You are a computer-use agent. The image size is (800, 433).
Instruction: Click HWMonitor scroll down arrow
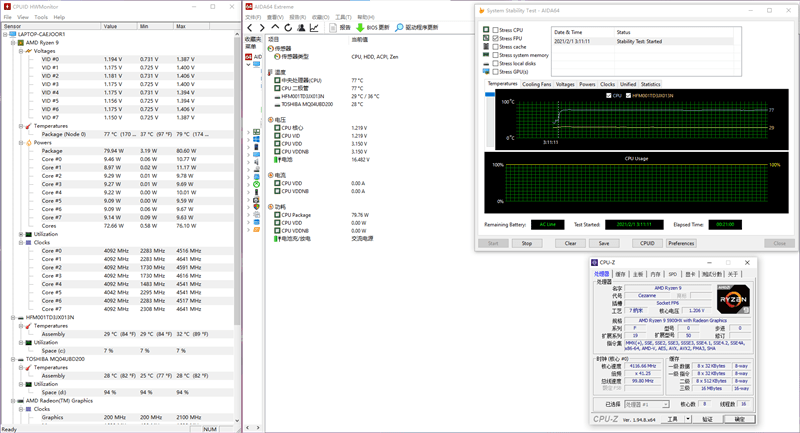tap(237, 421)
